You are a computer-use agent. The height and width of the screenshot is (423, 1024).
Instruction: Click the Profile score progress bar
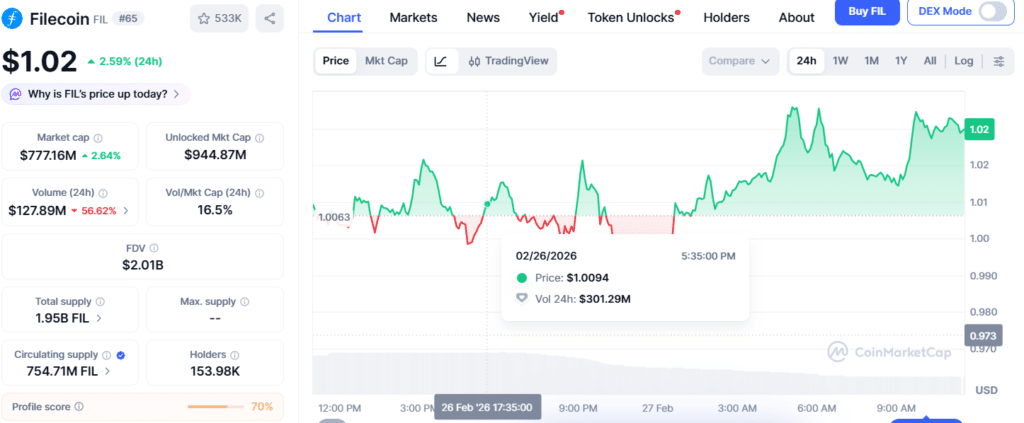216,407
